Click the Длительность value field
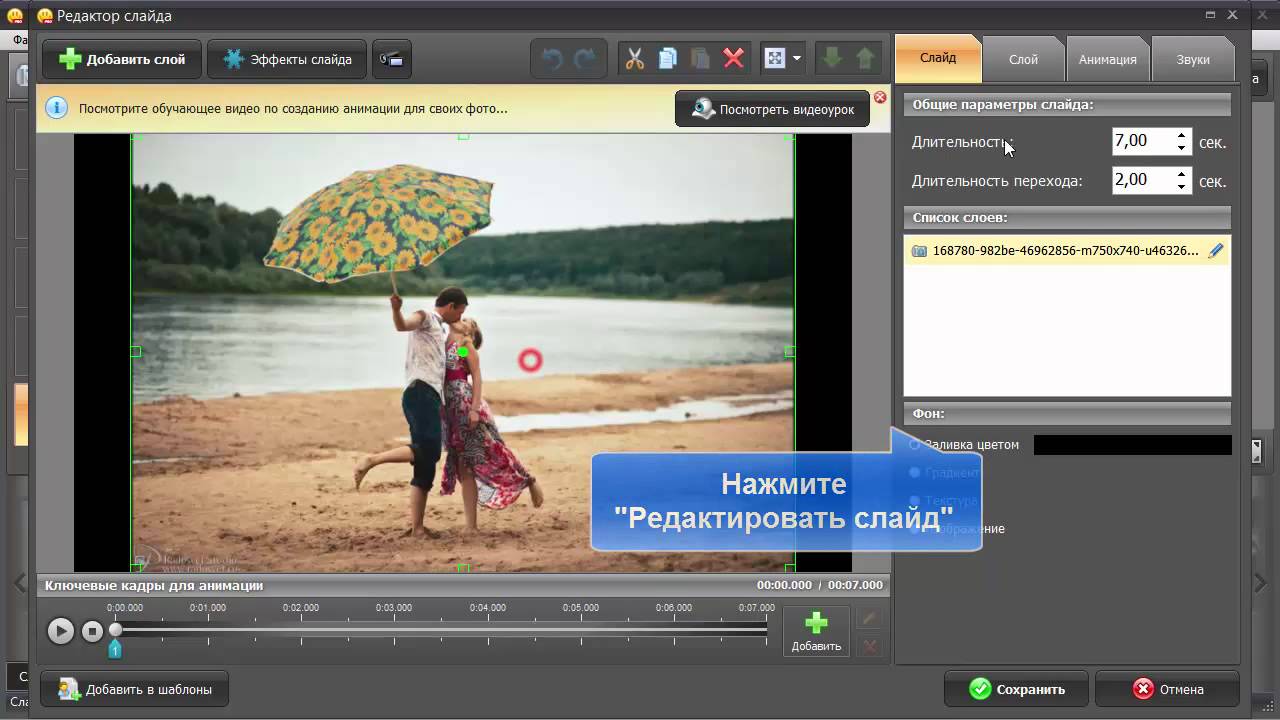 [1142, 141]
